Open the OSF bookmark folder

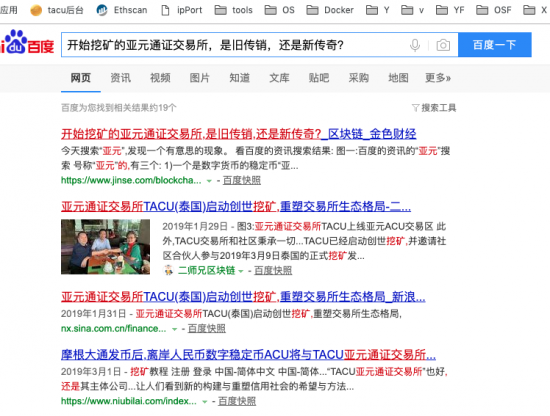(x=494, y=10)
